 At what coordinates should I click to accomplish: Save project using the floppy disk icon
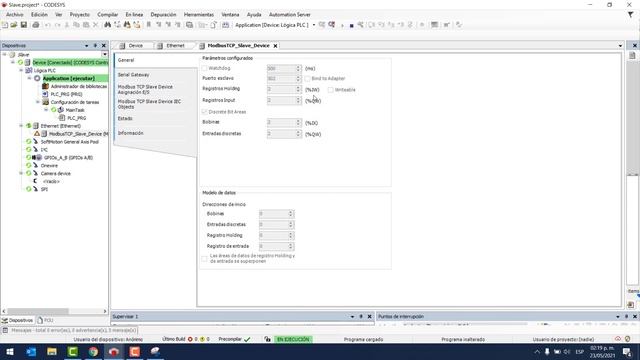coord(24,25)
